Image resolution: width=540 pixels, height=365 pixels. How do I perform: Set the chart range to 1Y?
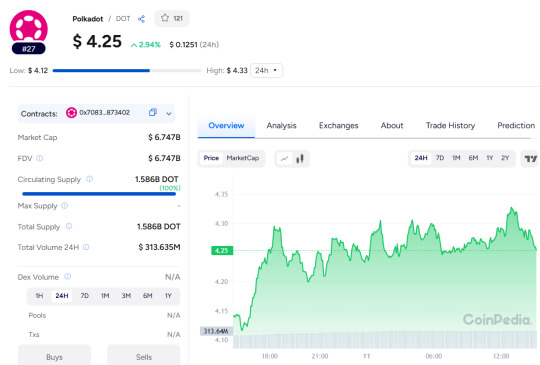490,158
